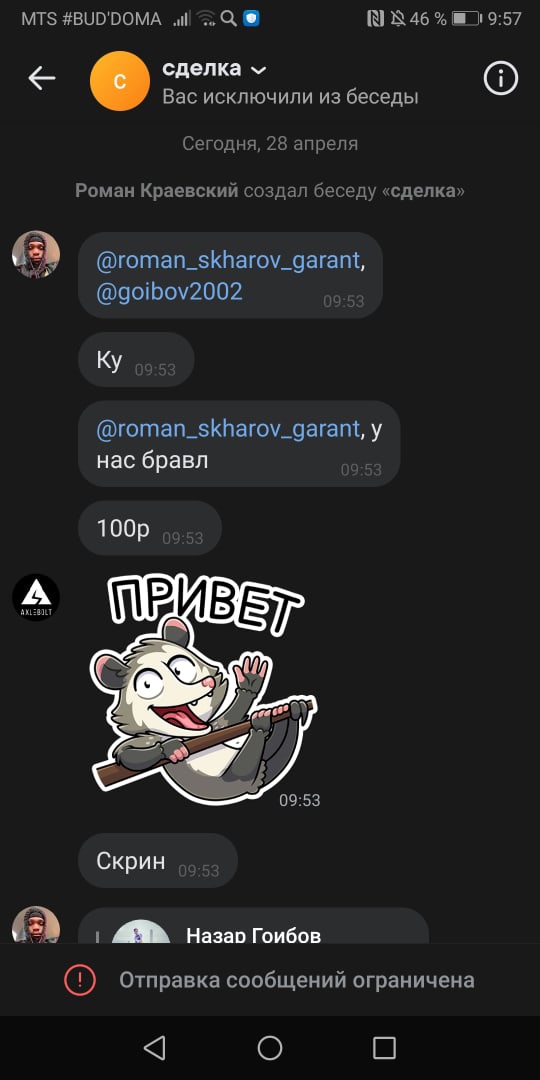The height and width of the screenshot is (1080, 540).
Task: Open the hooded sender's avatar near first message
Action: click(x=36, y=254)
